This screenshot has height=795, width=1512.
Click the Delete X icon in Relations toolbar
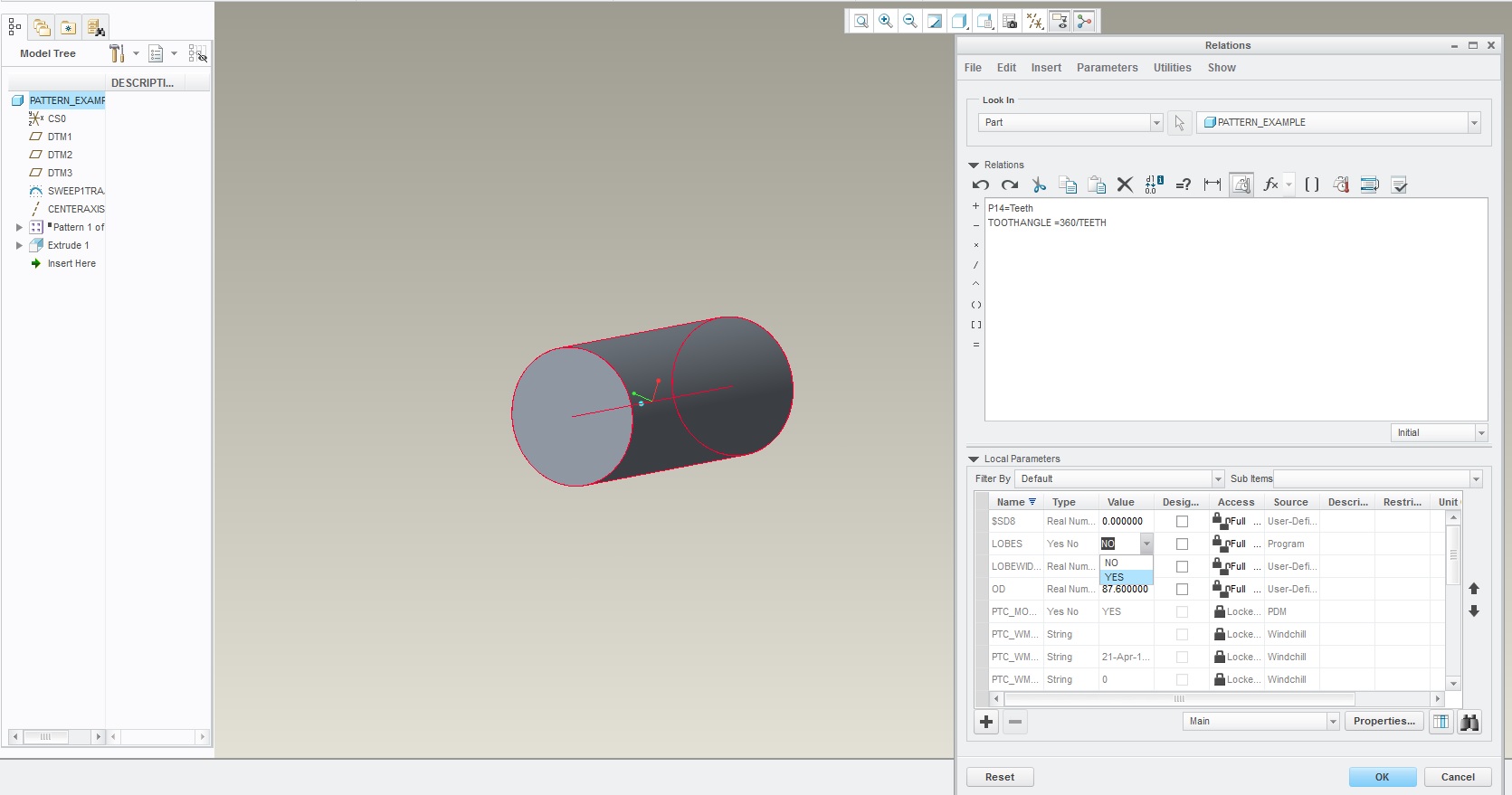click(1125, 185)
